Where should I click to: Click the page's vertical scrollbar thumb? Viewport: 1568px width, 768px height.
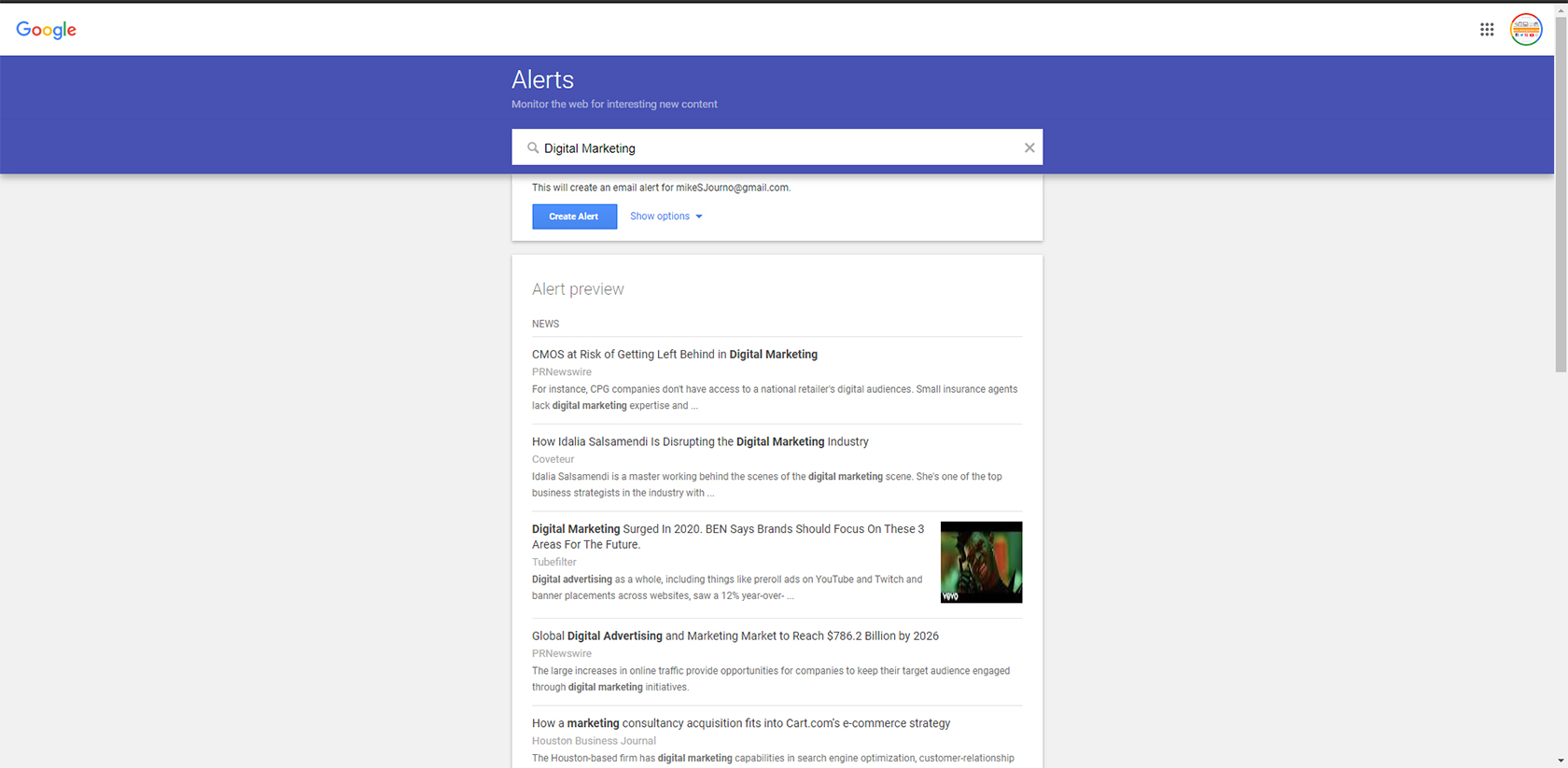click(x=1561, y=187)
